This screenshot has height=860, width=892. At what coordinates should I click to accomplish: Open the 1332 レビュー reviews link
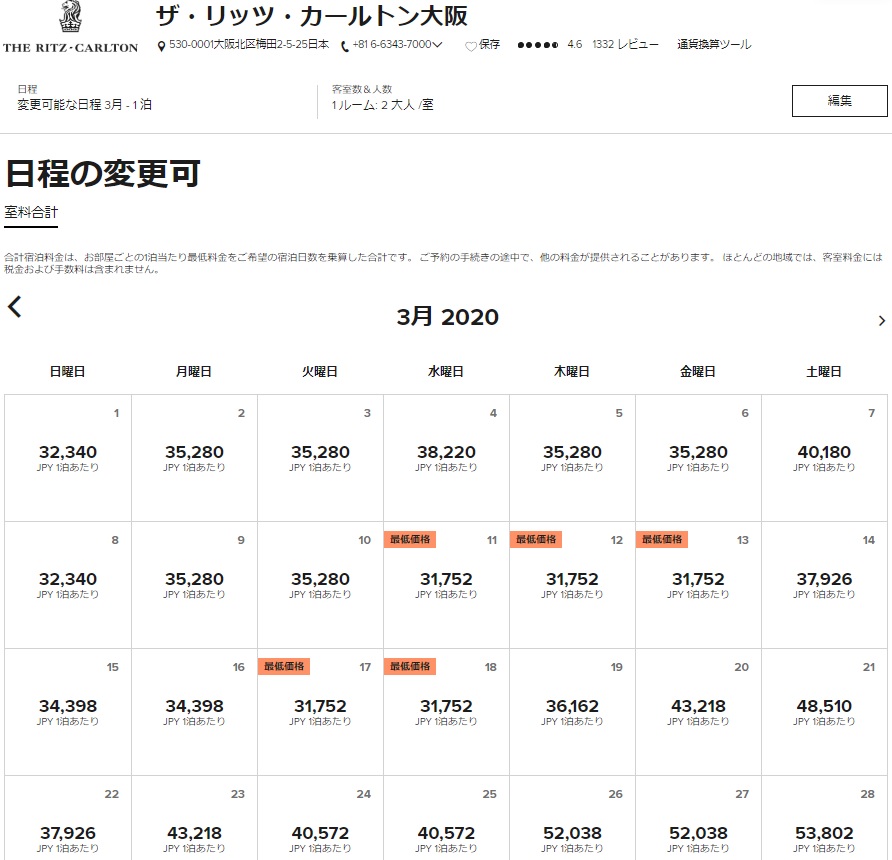coord(625,44)
